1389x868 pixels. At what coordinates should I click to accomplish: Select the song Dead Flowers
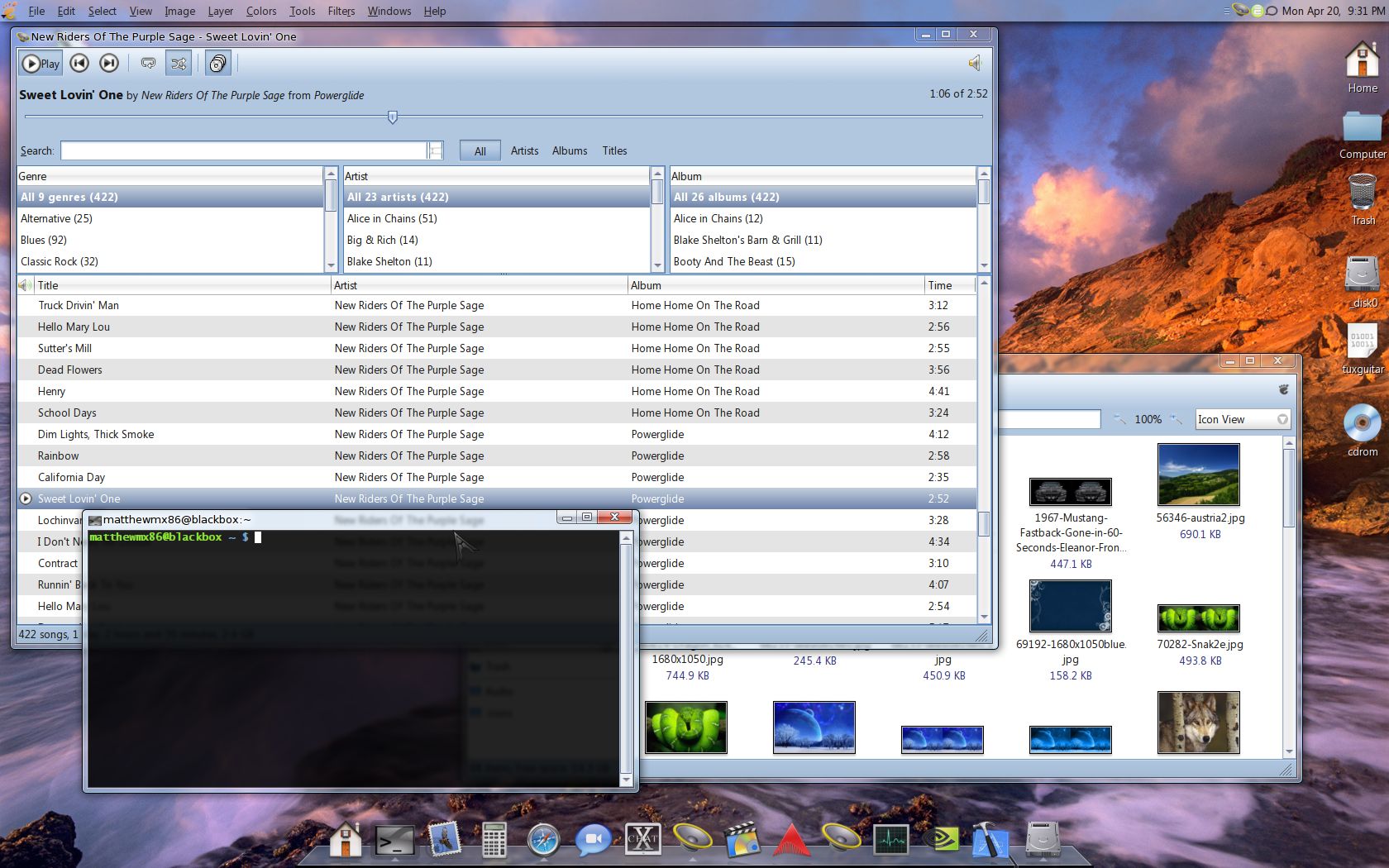coord(496,370)
